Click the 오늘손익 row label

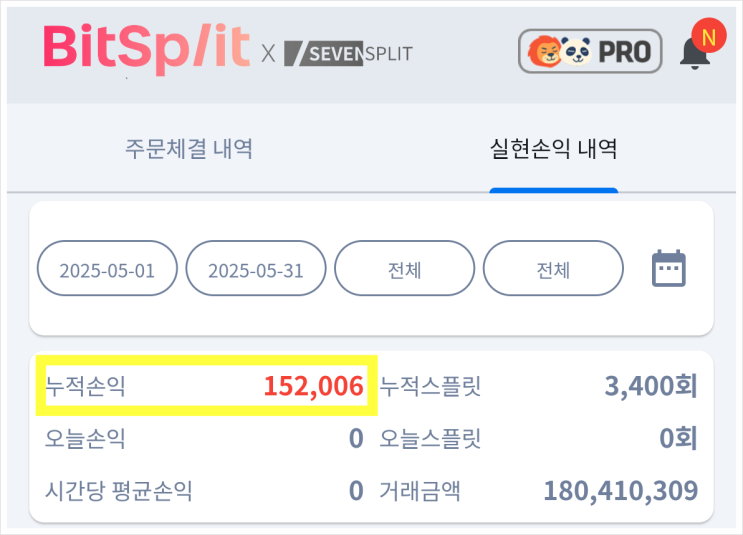click(x=86, y=439)
